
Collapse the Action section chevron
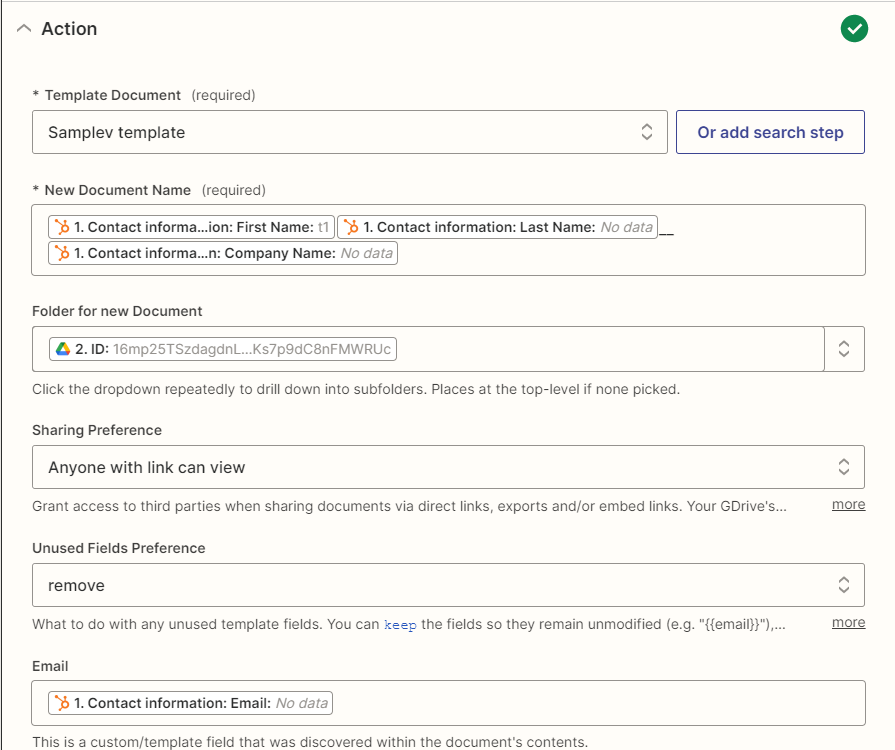tap(23, 28)
